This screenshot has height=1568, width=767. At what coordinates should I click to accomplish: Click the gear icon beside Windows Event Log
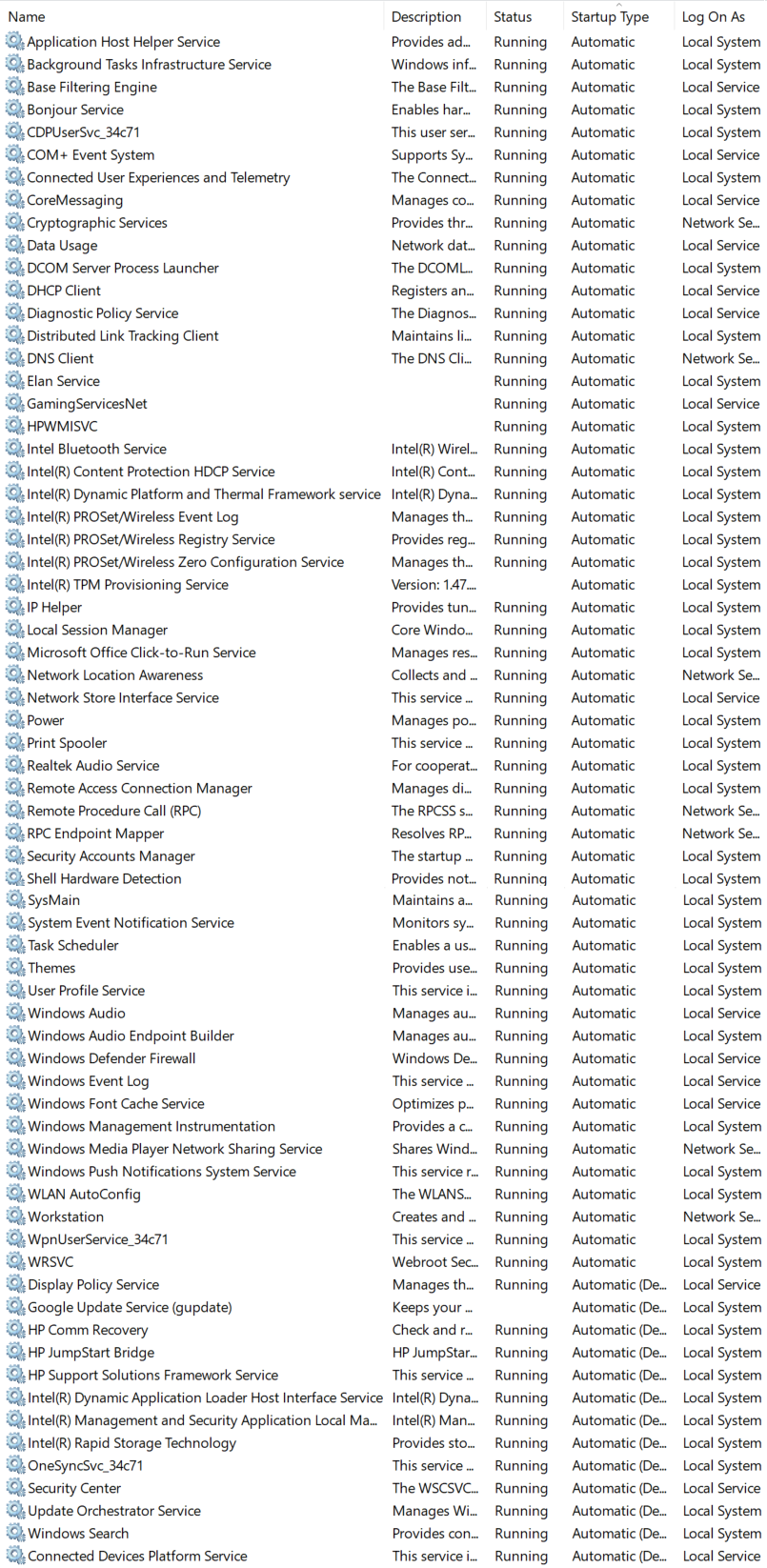click(x=15, y=1081)
